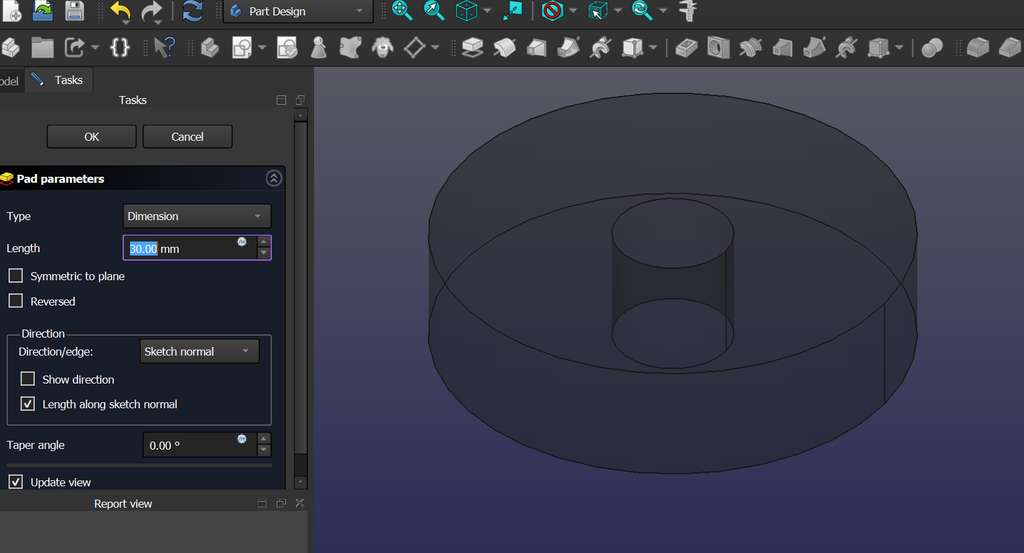Increase Length using the up stepper arrow
Image resolution: width=1024 pixels, height=553 pixels.
264,242
